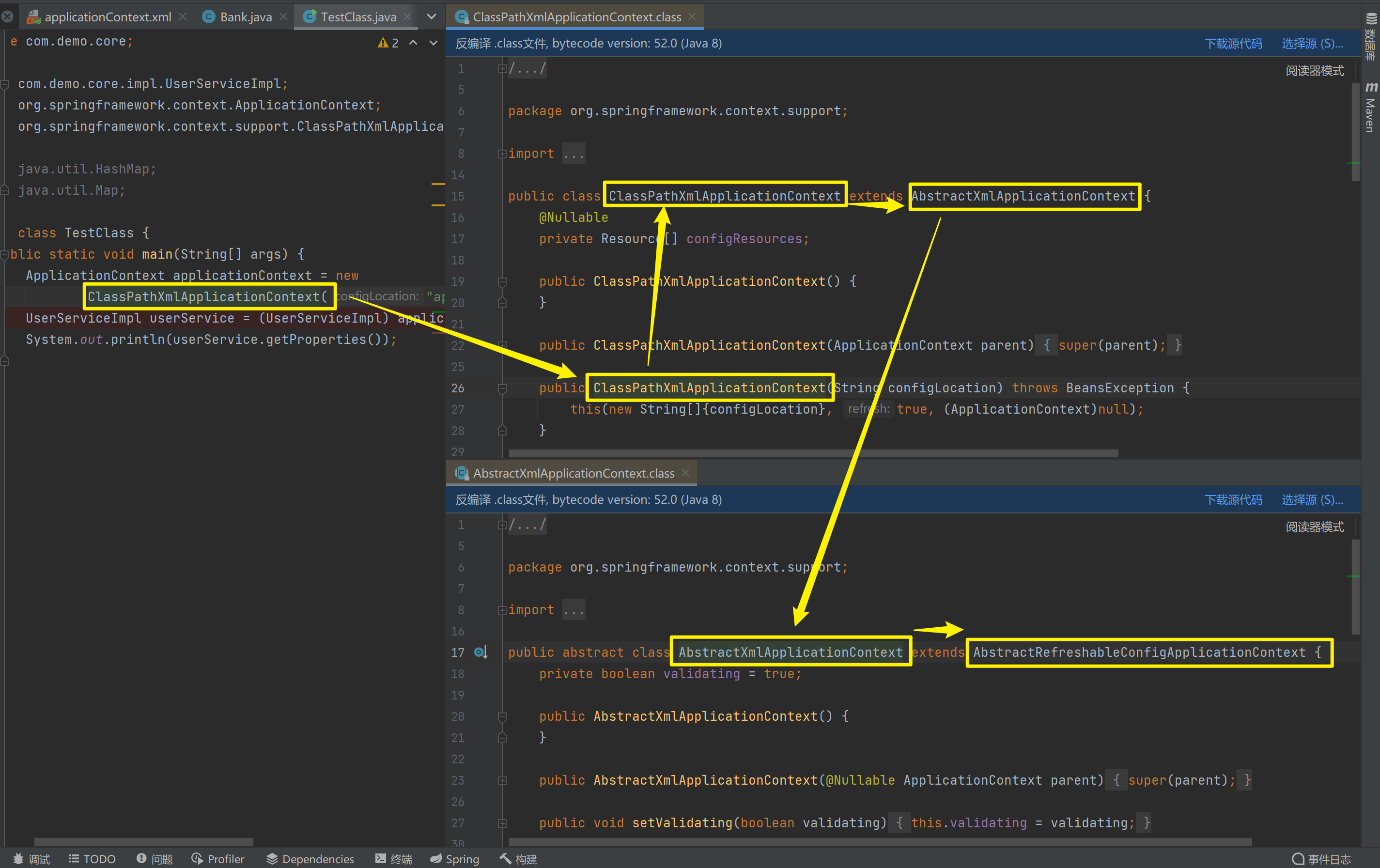Open the hidden tabs dropdown chevron
Screen dimensions: 1380x868
point(432,16)
